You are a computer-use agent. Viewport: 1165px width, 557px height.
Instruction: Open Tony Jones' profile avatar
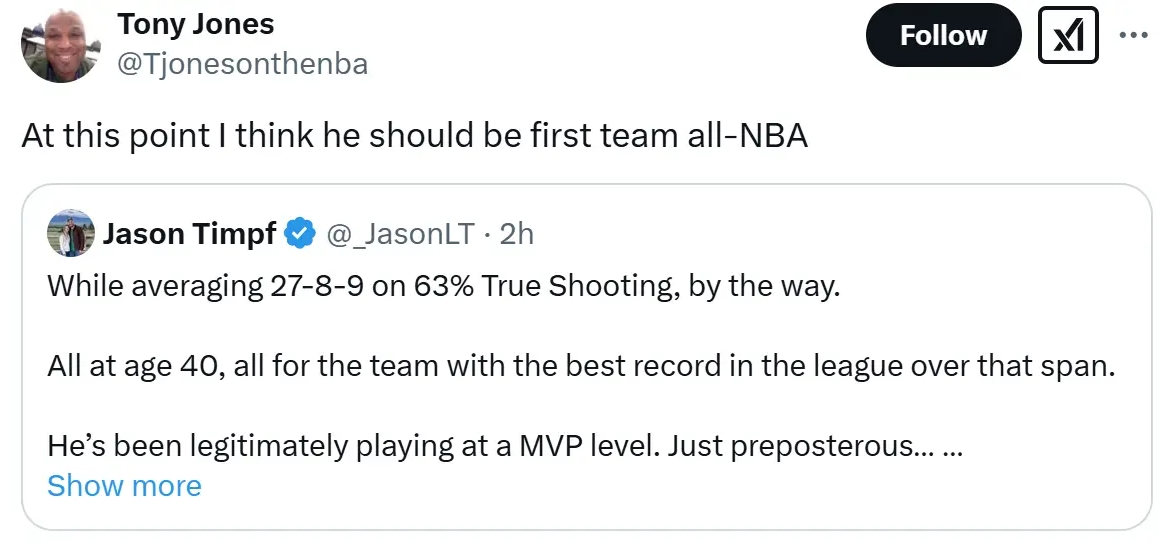coord(60,45)
